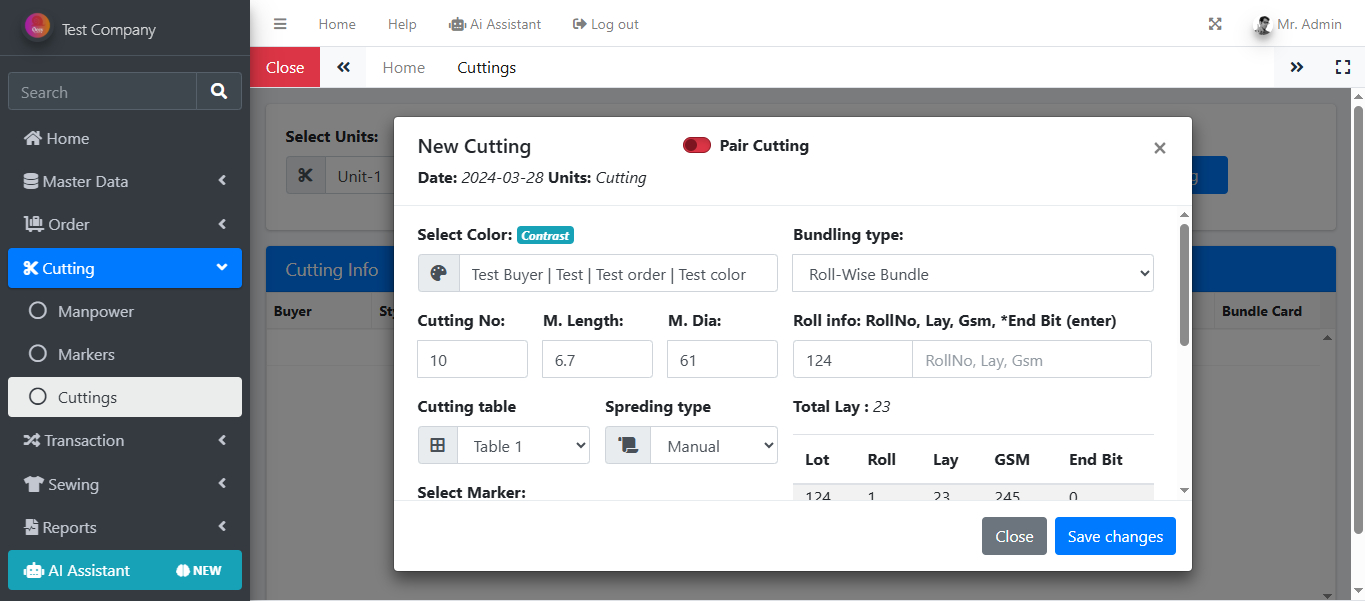
Task: Click the sidebar search magnifier button
Action: pyautogui.click(x=219, y=92)
